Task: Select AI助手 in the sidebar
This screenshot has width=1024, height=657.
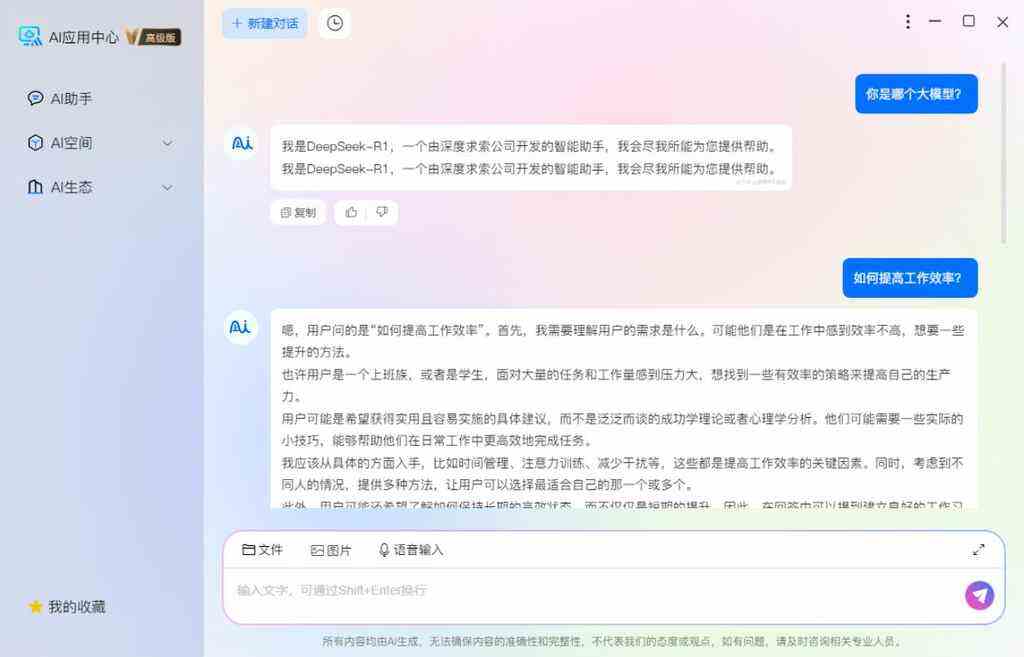Action: (x=59, y=99)
